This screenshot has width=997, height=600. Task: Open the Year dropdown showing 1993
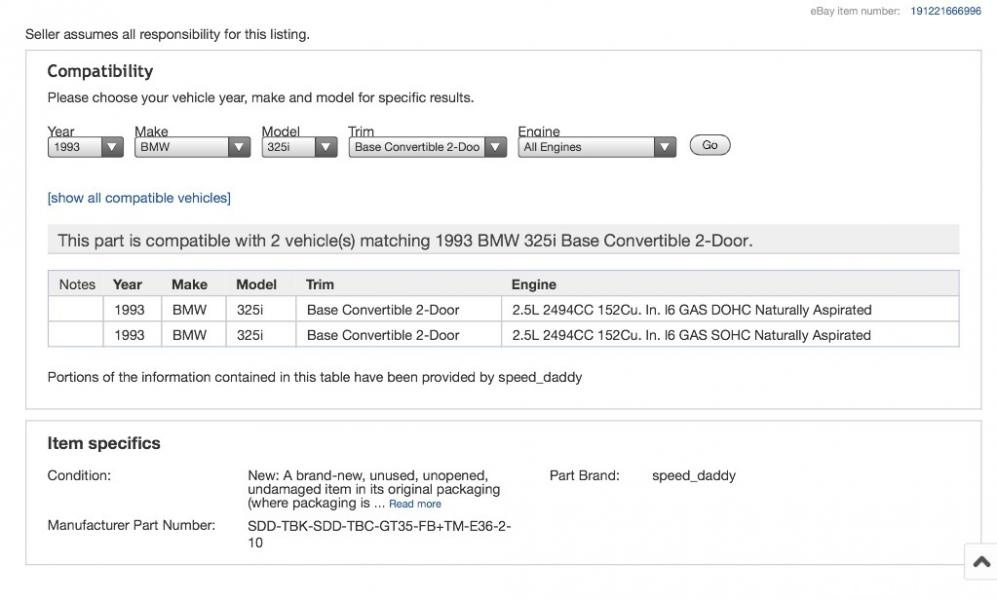[x=85, y=147]
